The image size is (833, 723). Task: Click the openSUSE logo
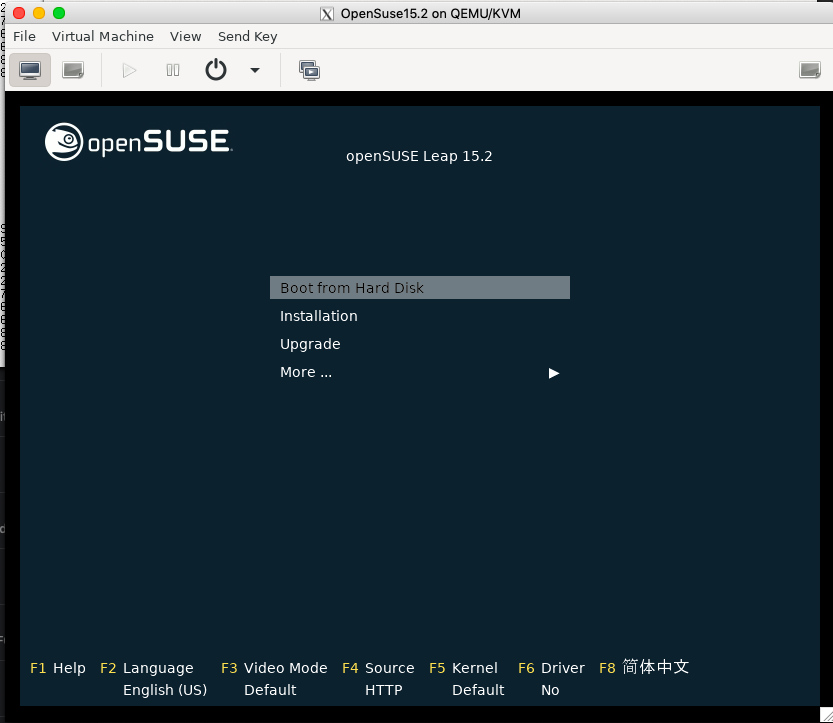coord(138,142)
